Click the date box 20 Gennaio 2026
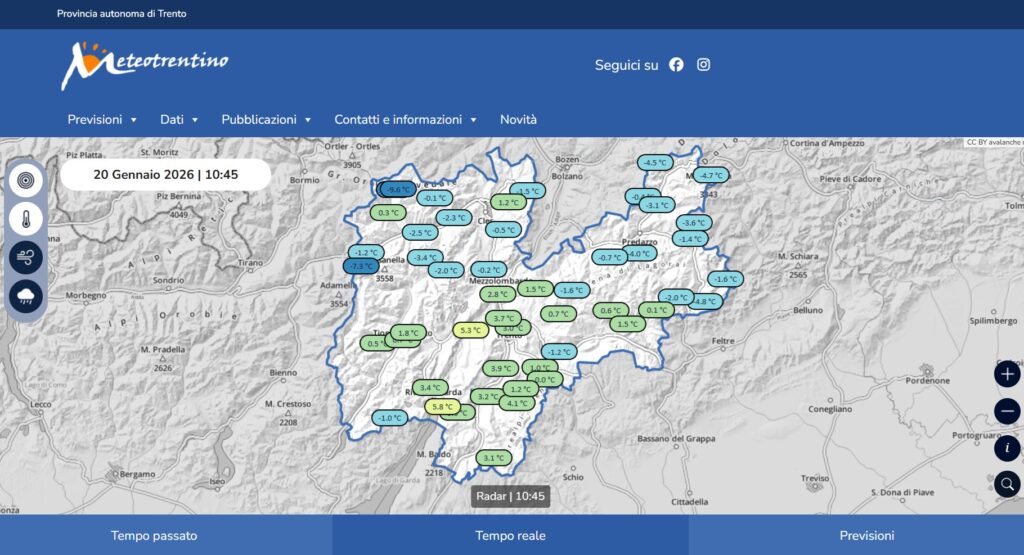 (165, 174)
